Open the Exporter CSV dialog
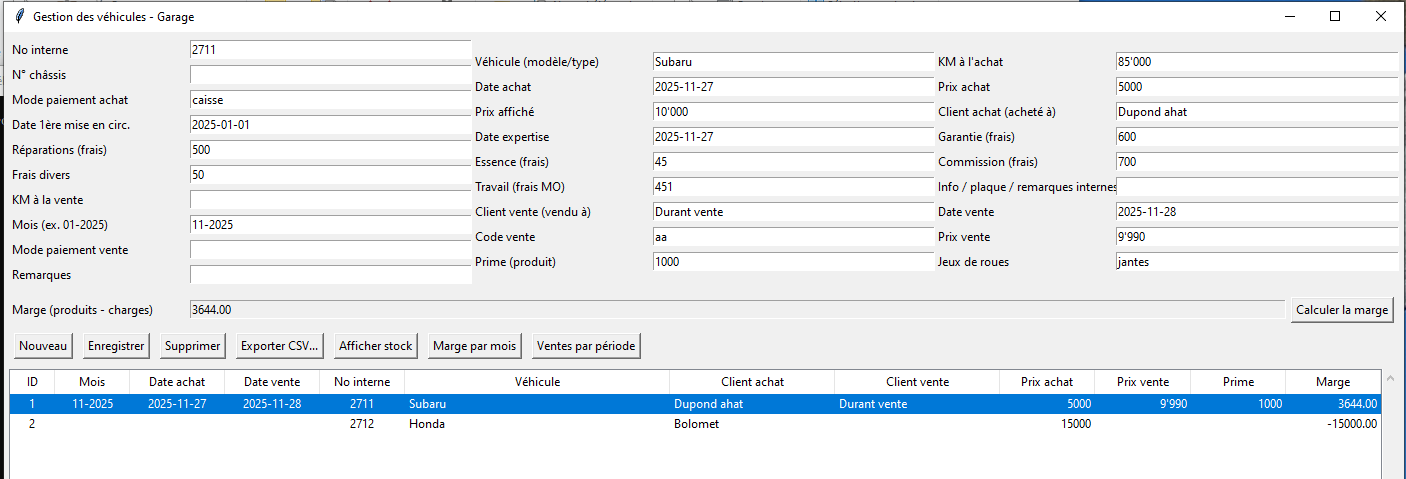1406x479 pixels. pyautogui.click(x=280, y=346)
